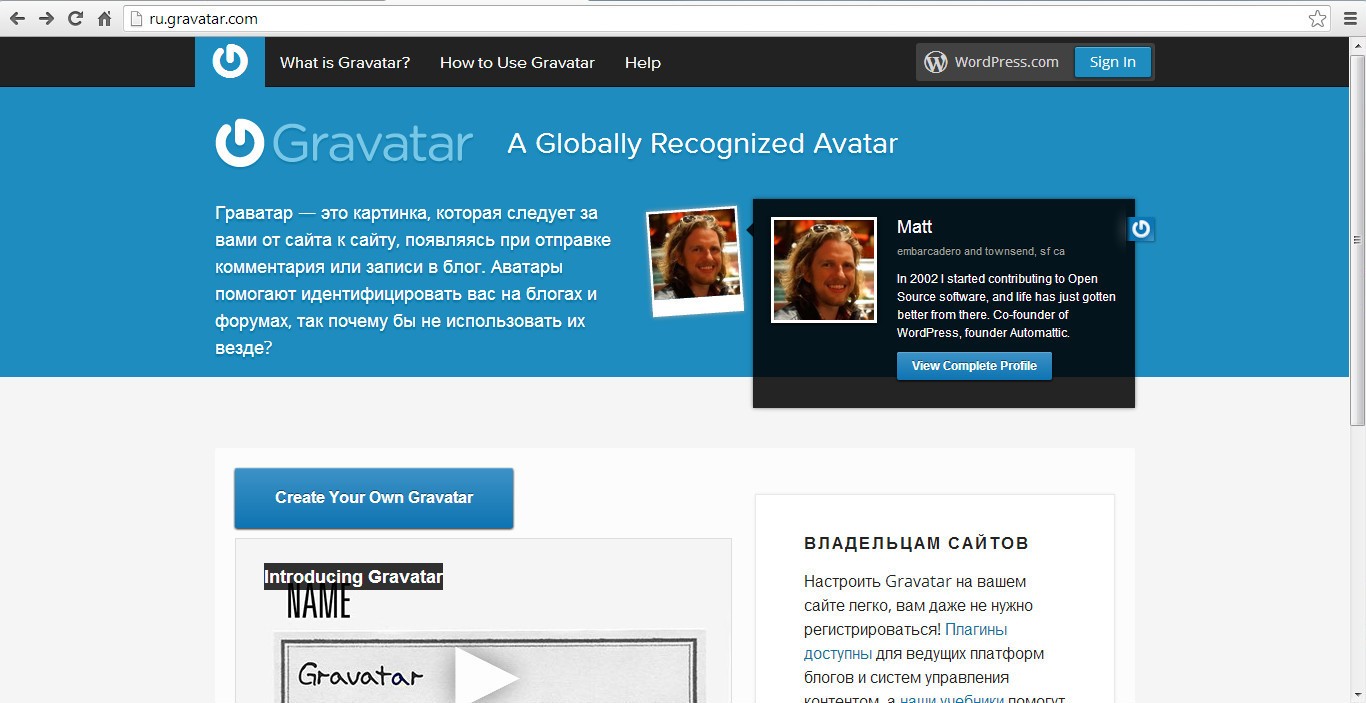Open How to Use Gravatar page

(517, 62)
